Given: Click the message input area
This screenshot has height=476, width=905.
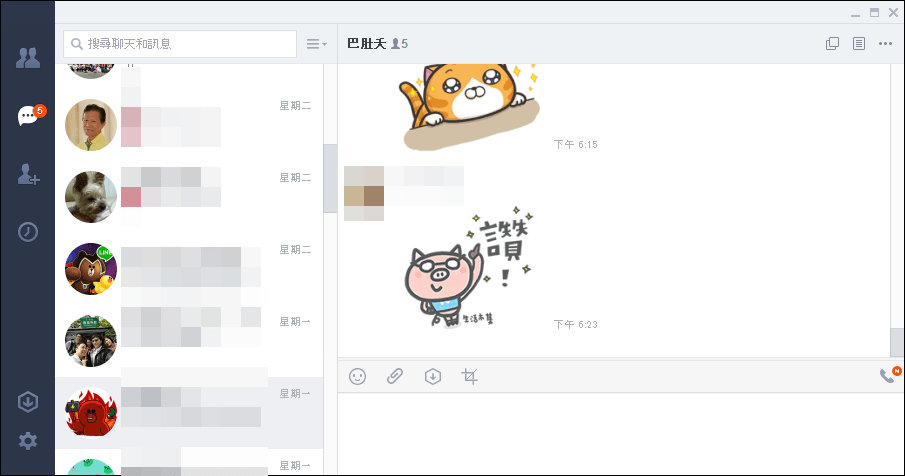Looking at the screenshot, I should 620,434.
